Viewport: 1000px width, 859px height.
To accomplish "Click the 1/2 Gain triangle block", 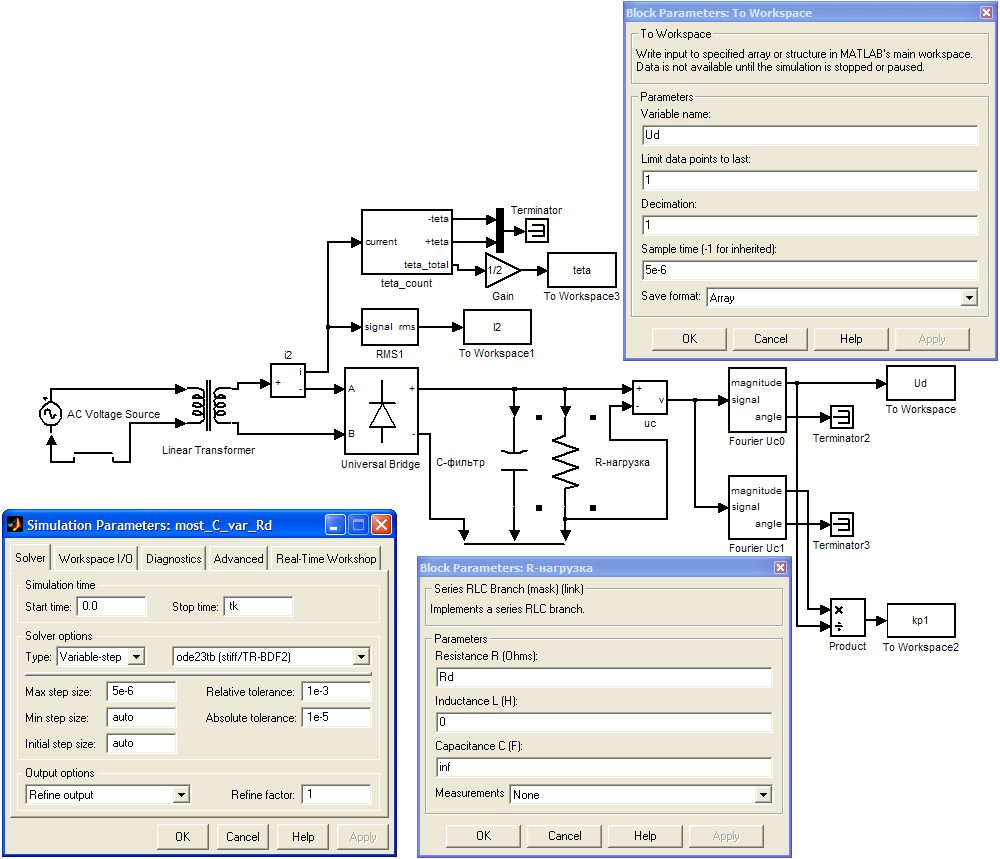I will 501,270.
